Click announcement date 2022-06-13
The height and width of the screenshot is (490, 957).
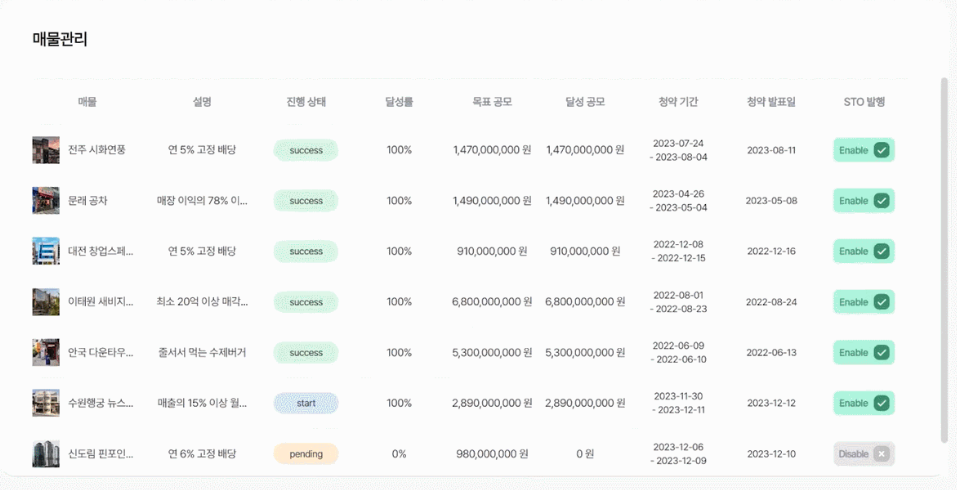click(x=771, y=353)
